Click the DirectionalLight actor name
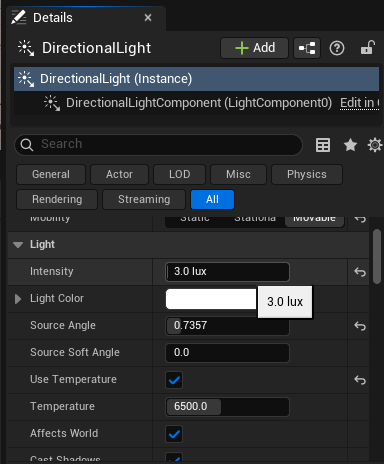Image resolution: width=384 pixels, height=464 pixels. click(x=96, y=48)
